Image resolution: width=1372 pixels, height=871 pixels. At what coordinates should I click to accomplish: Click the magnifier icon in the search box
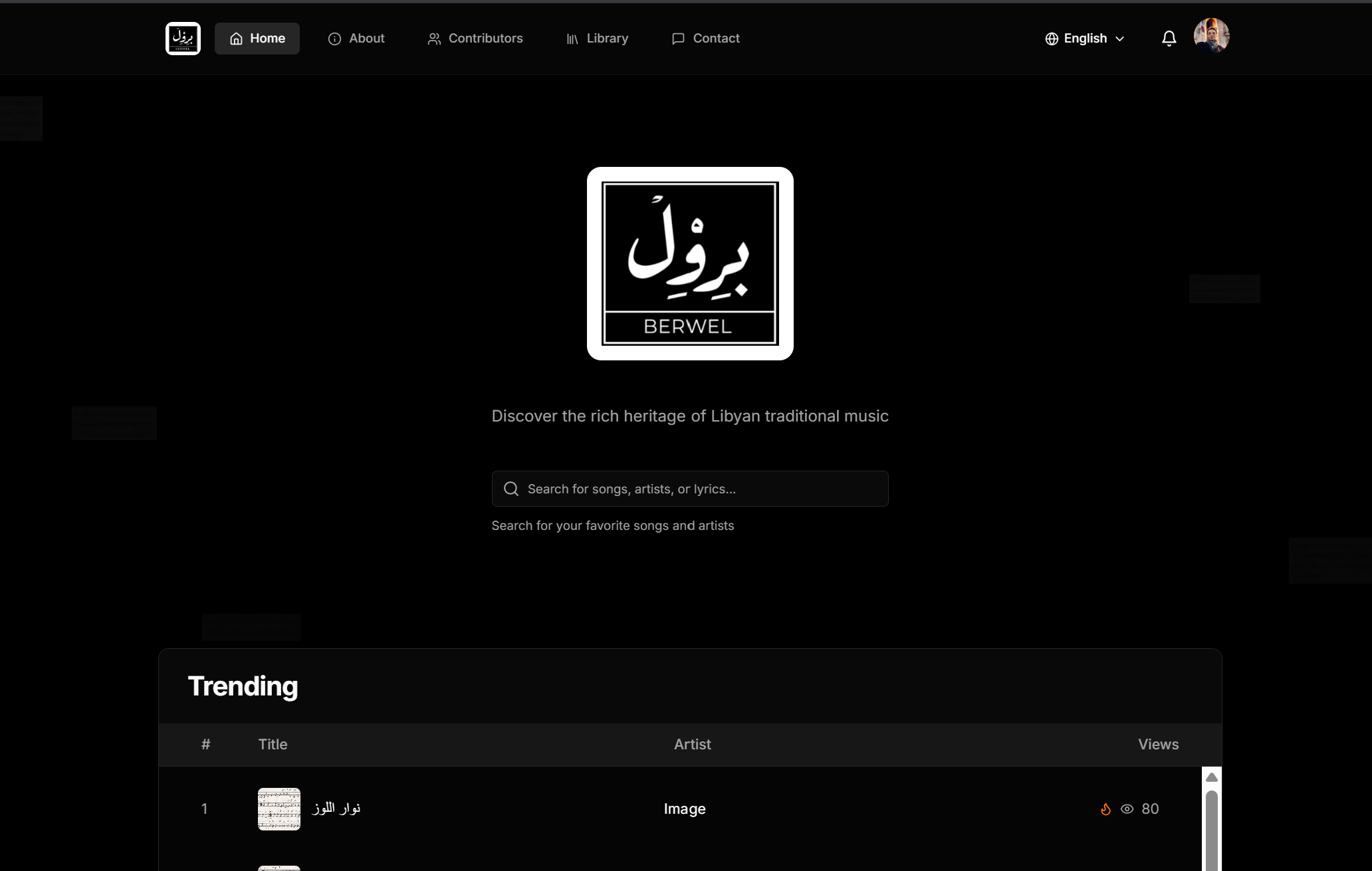click(511, 489)
